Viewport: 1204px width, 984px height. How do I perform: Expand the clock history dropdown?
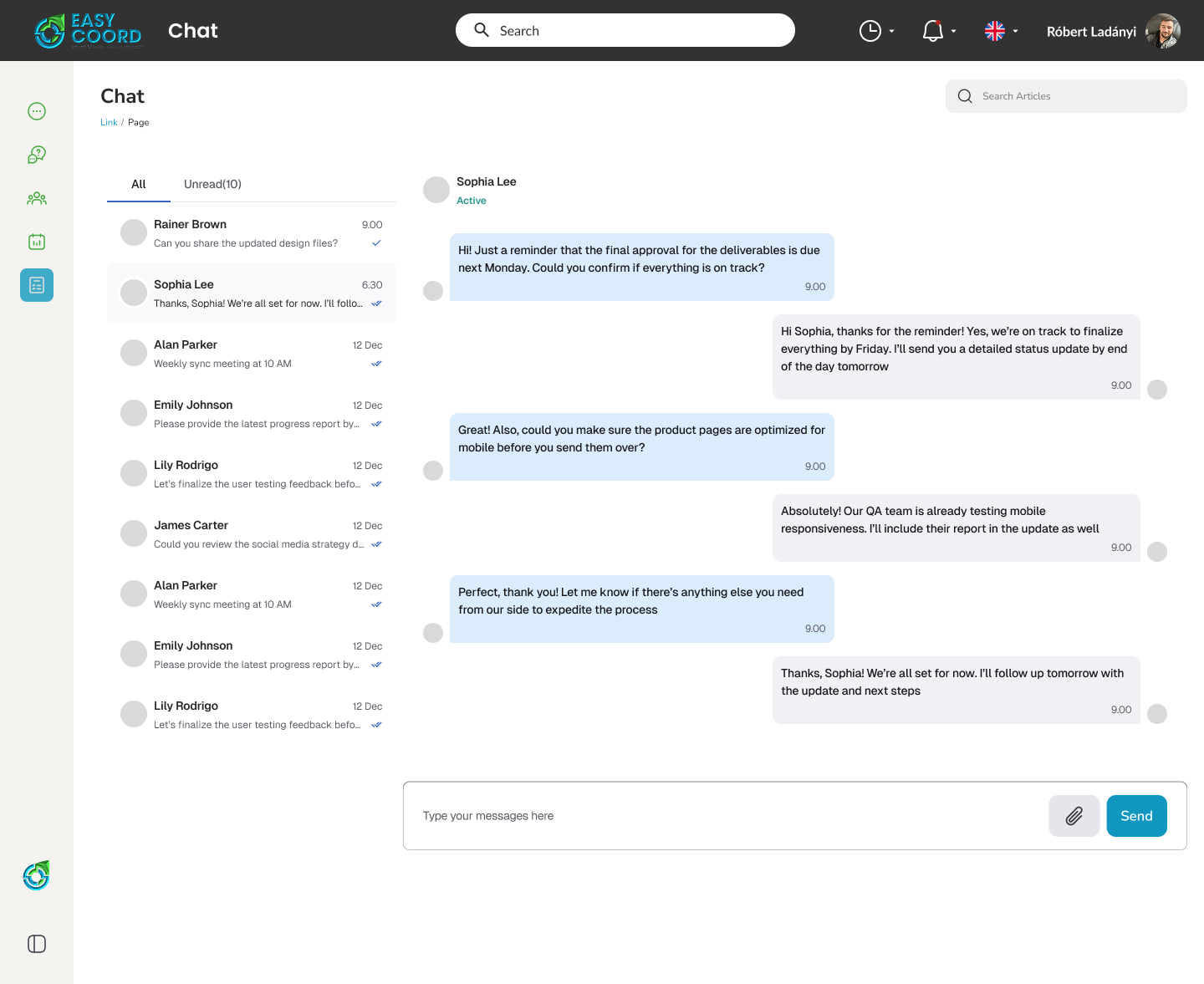(876, 31)
